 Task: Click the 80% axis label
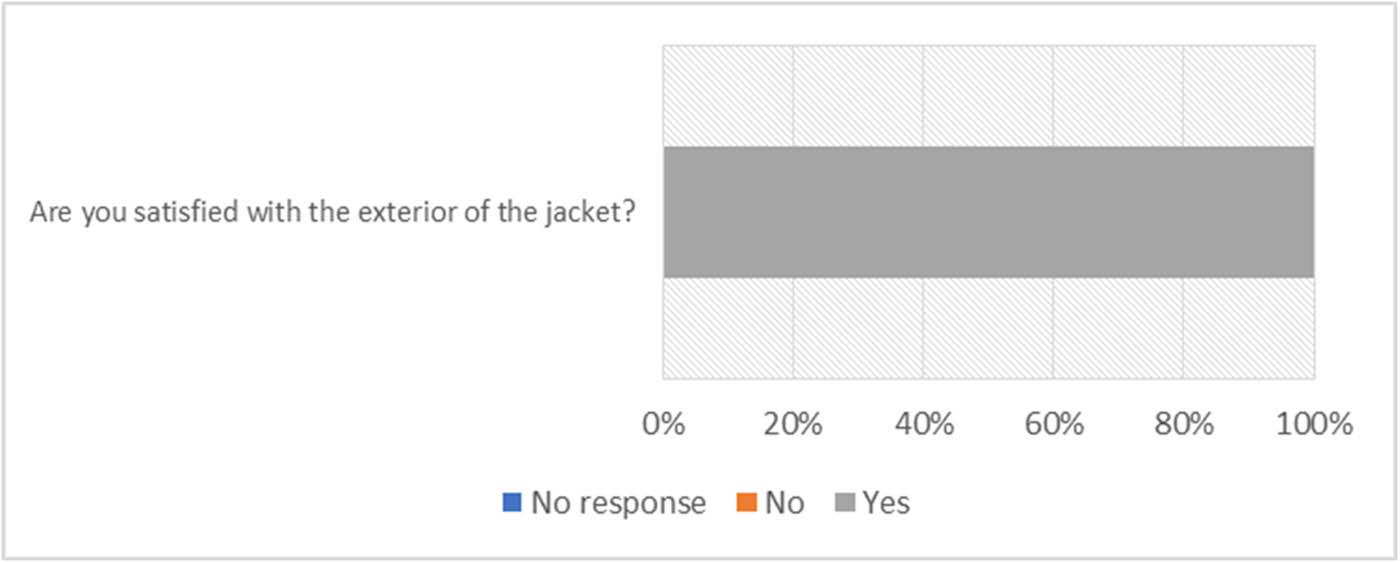click(x=1183, y=424)
